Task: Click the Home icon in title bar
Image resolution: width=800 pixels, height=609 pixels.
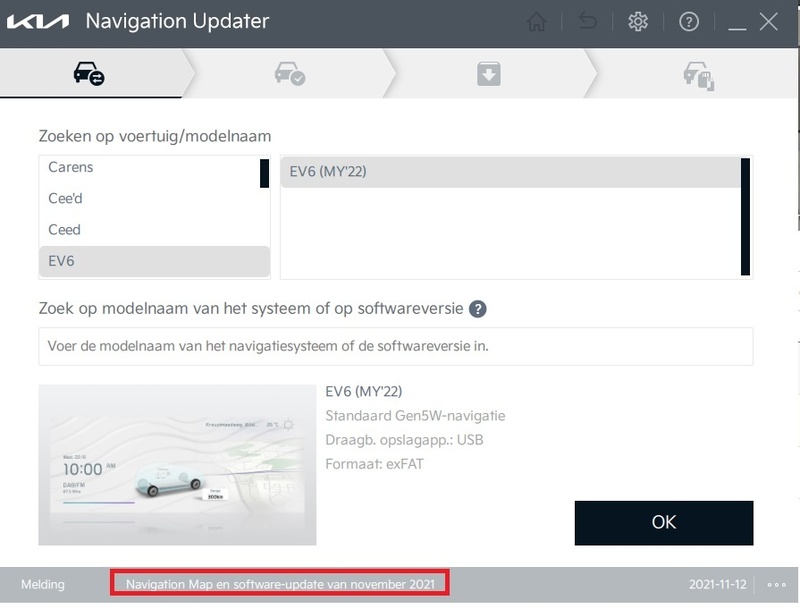Action: pos(536,22)
